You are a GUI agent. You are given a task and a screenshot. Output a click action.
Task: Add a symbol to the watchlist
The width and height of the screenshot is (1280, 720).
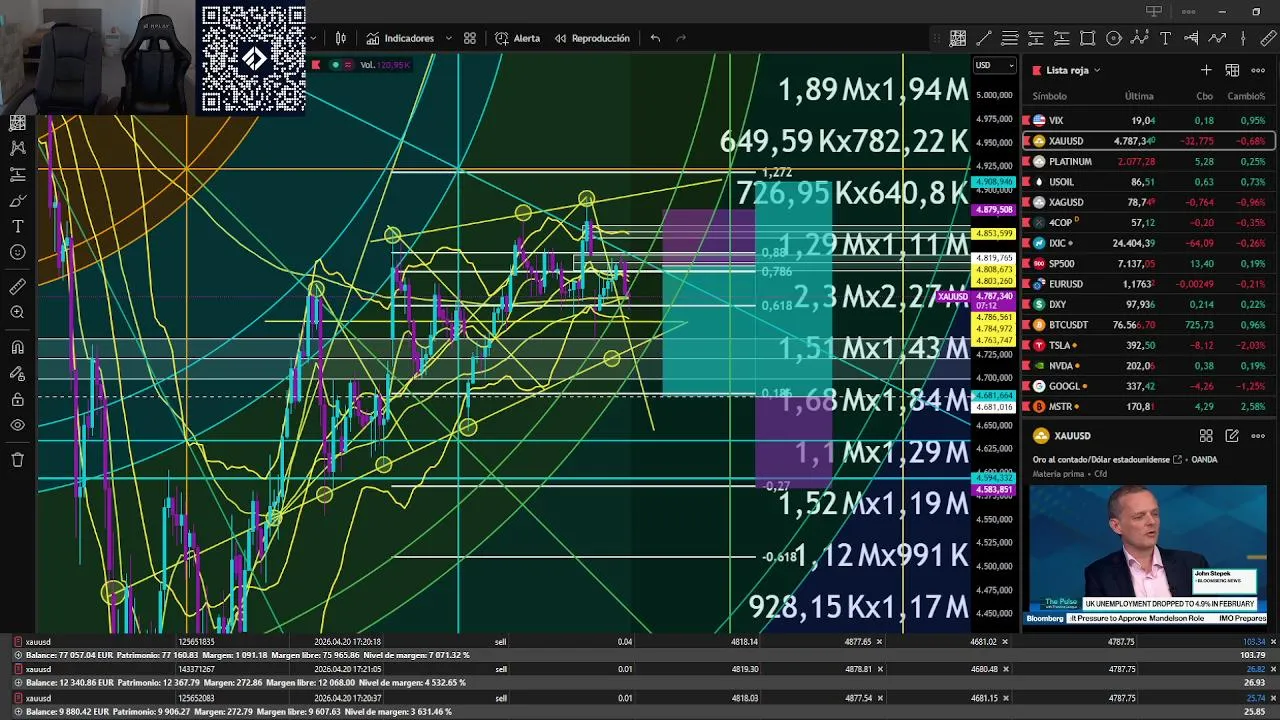click(x=1206, y=70)
